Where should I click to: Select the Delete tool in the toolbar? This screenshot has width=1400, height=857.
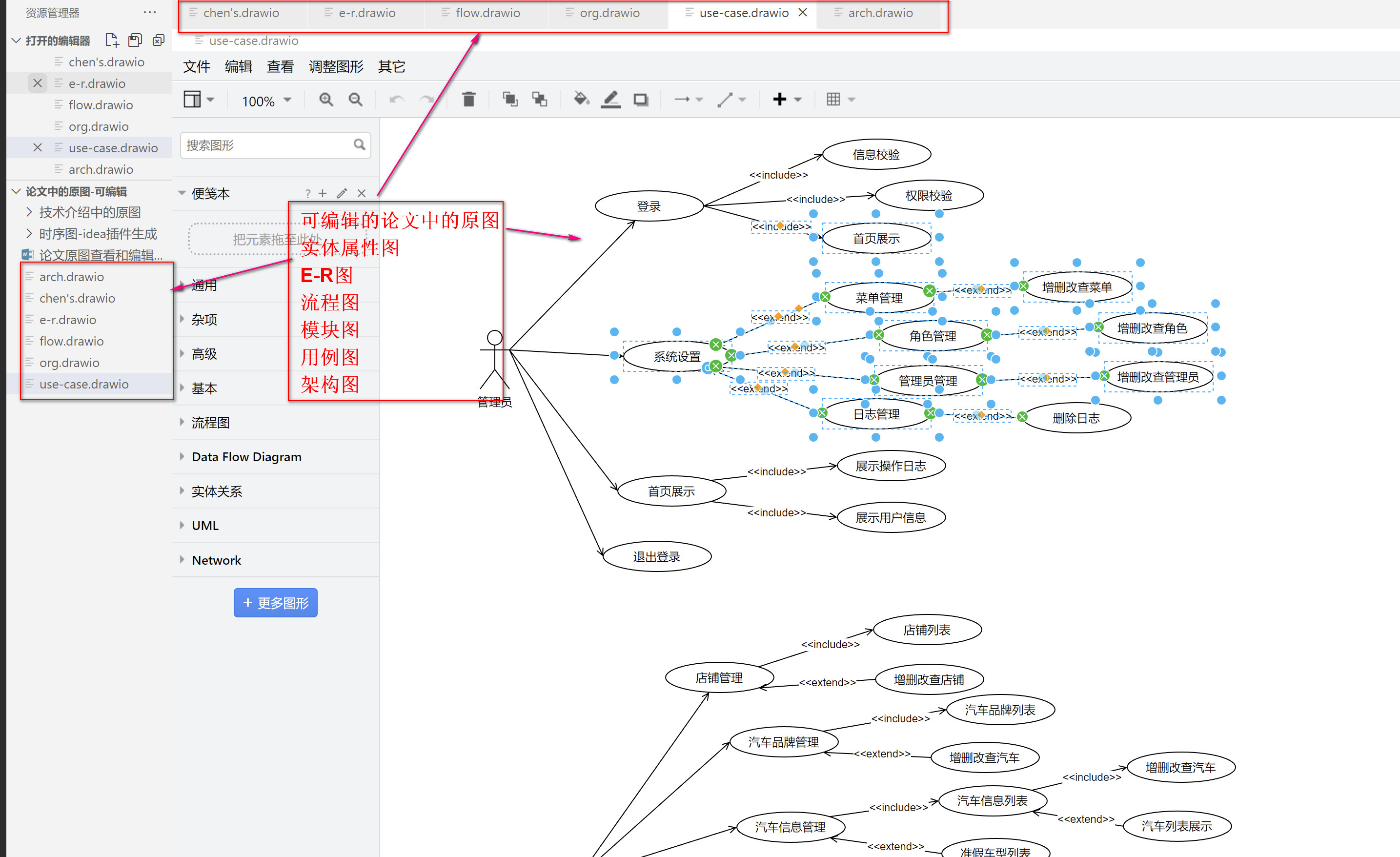point(469,100)
